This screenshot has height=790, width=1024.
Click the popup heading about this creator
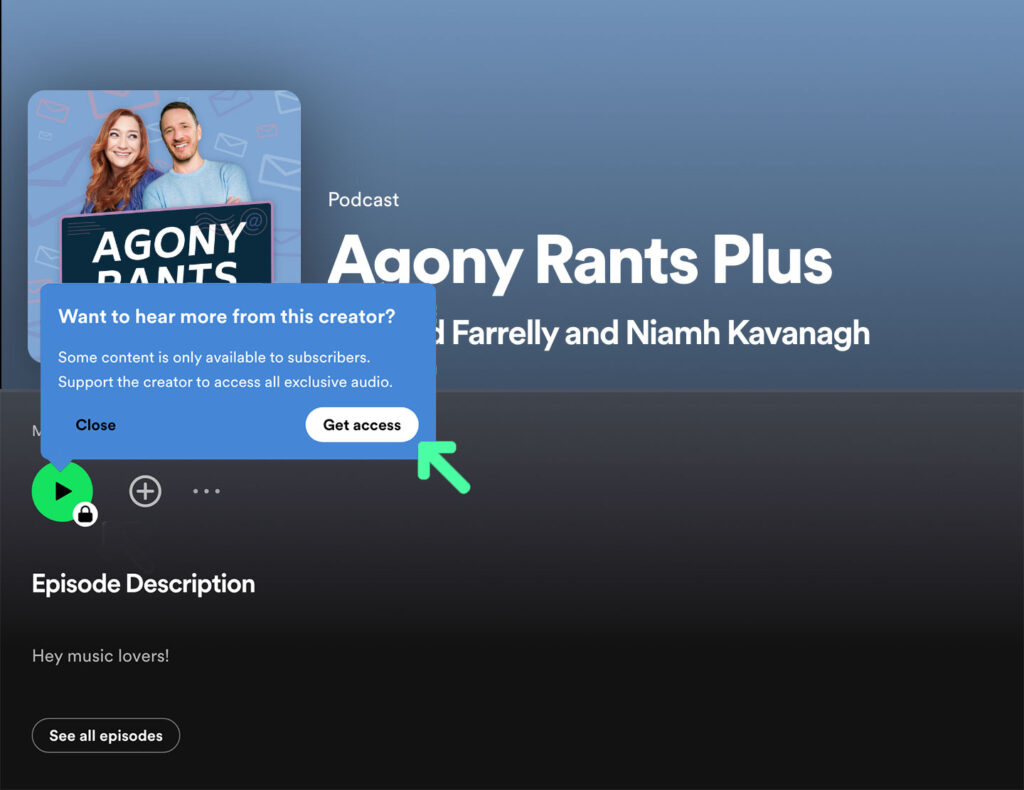tap(227, 317)
